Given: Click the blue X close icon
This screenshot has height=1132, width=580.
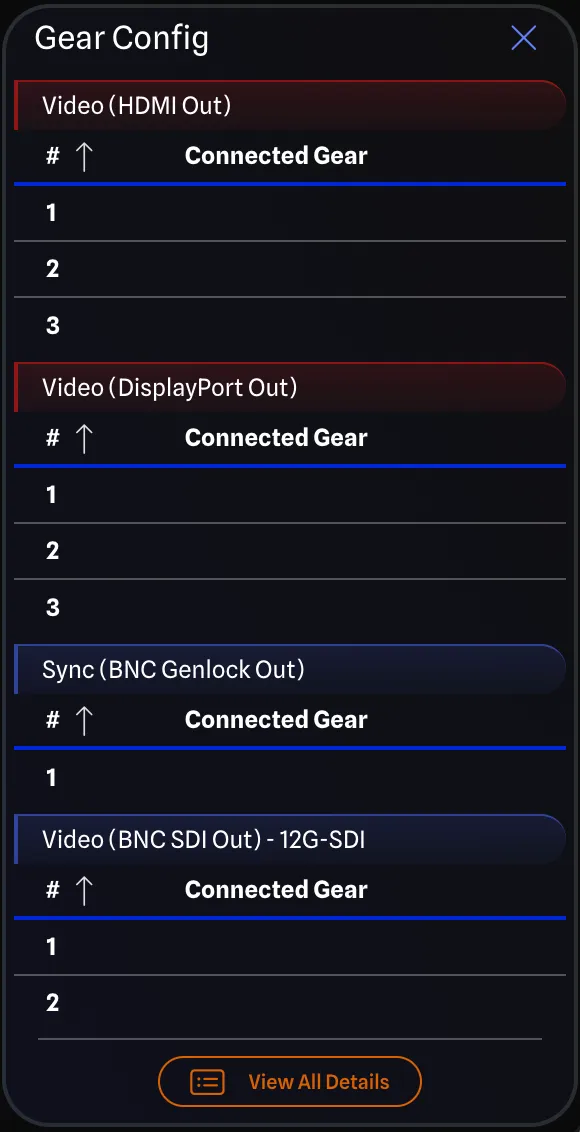Looking at the screenshot, I should (523, 37).
